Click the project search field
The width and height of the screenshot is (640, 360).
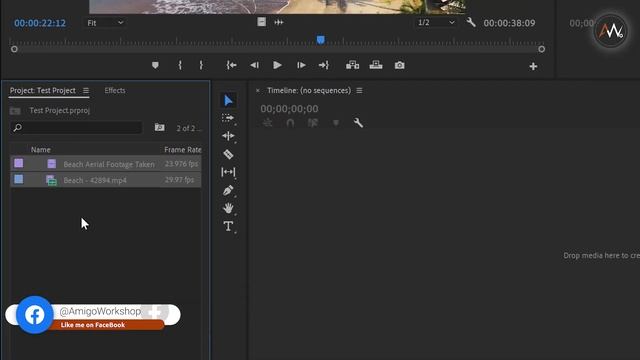tap(76, 128)
